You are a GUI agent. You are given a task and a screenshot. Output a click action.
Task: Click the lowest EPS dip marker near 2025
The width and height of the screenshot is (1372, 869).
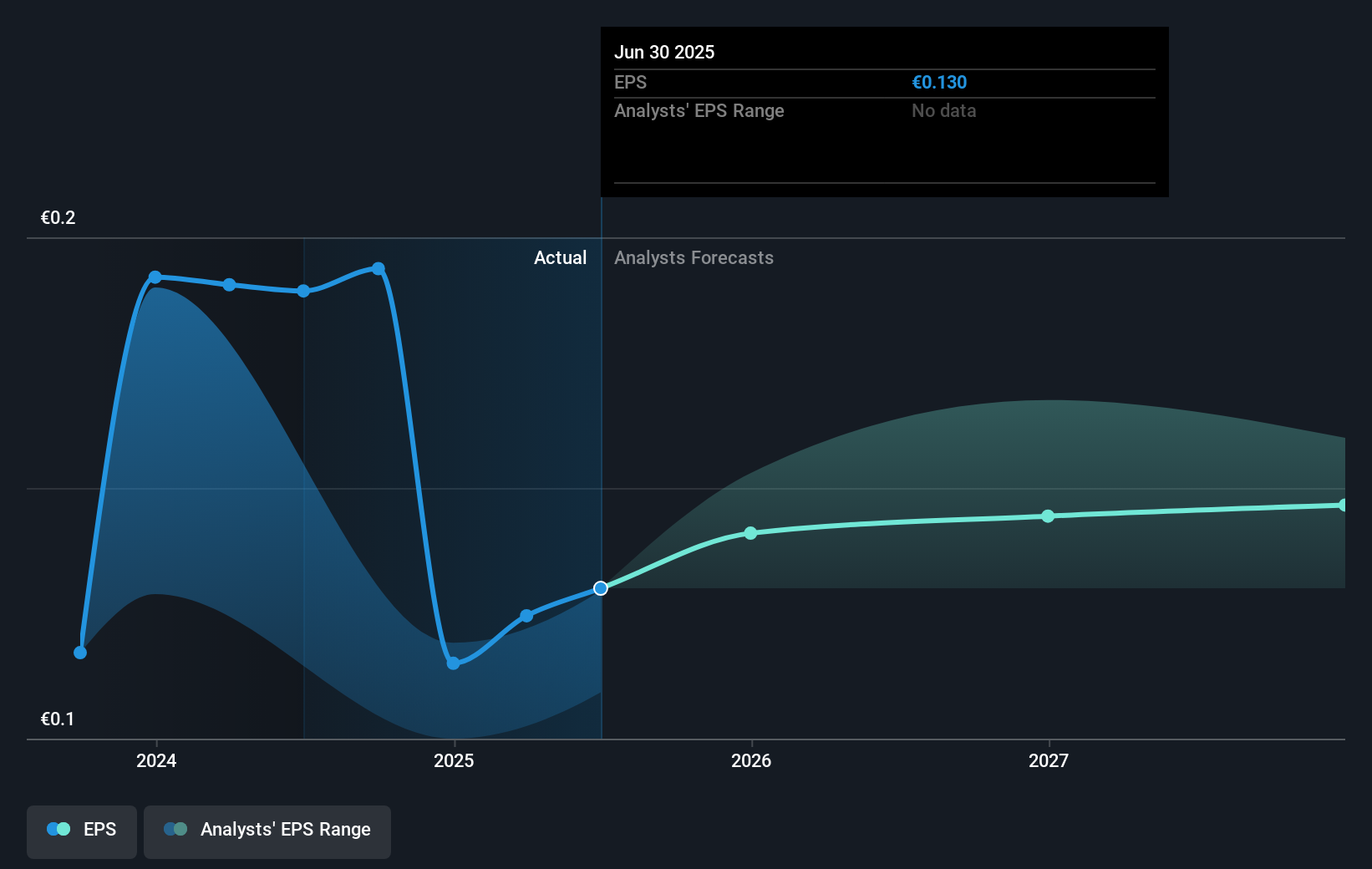pyautogui.click(x=453, y=663)
